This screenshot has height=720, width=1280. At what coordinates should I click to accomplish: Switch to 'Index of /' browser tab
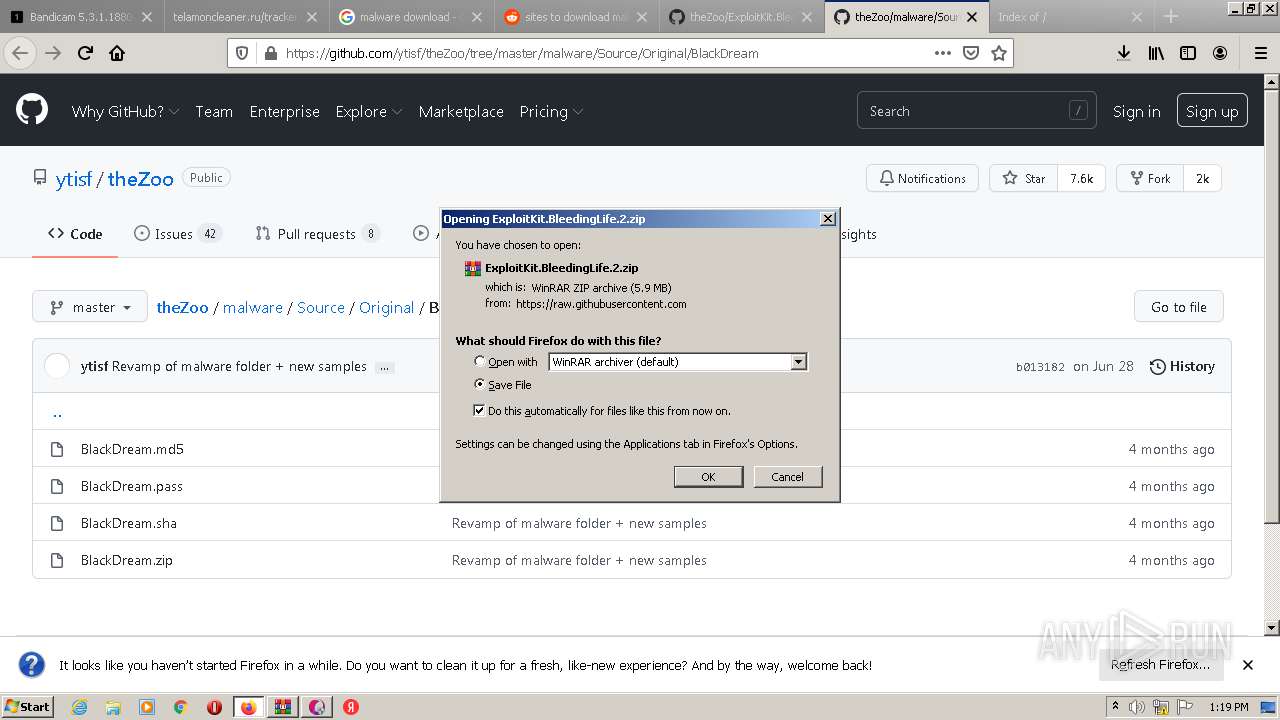tap(1070, 17)
